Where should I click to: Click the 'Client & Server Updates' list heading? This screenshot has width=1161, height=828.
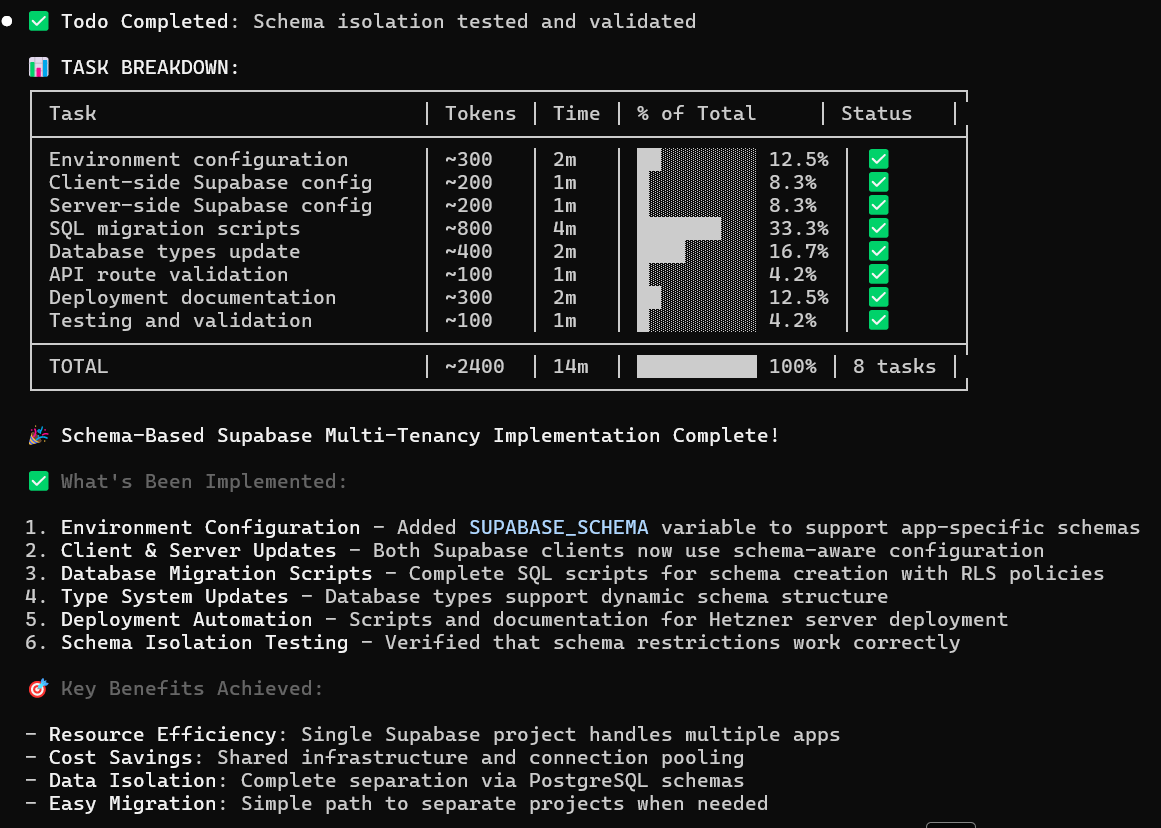[198, 550]
